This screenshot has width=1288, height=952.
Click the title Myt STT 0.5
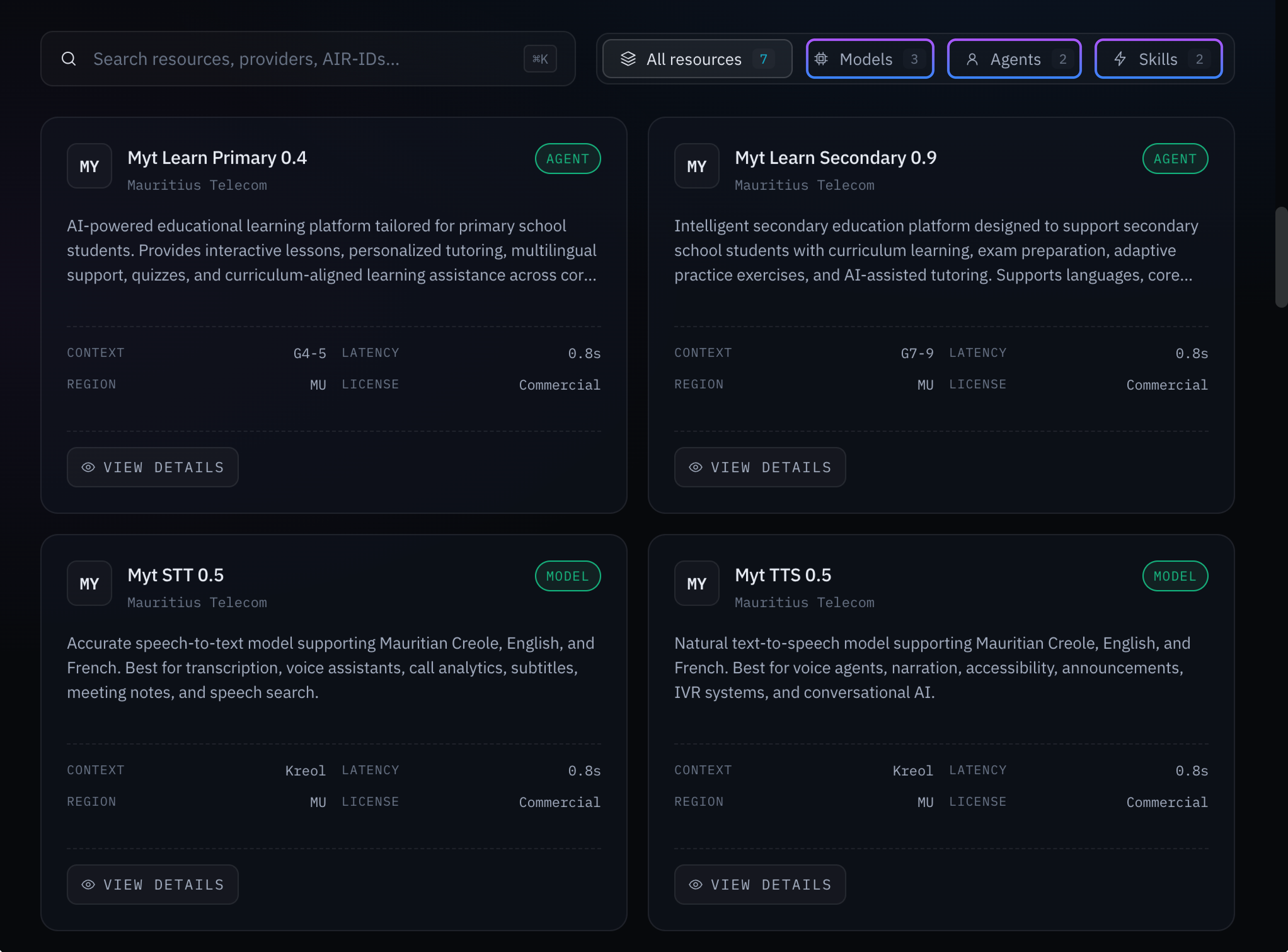176,575
